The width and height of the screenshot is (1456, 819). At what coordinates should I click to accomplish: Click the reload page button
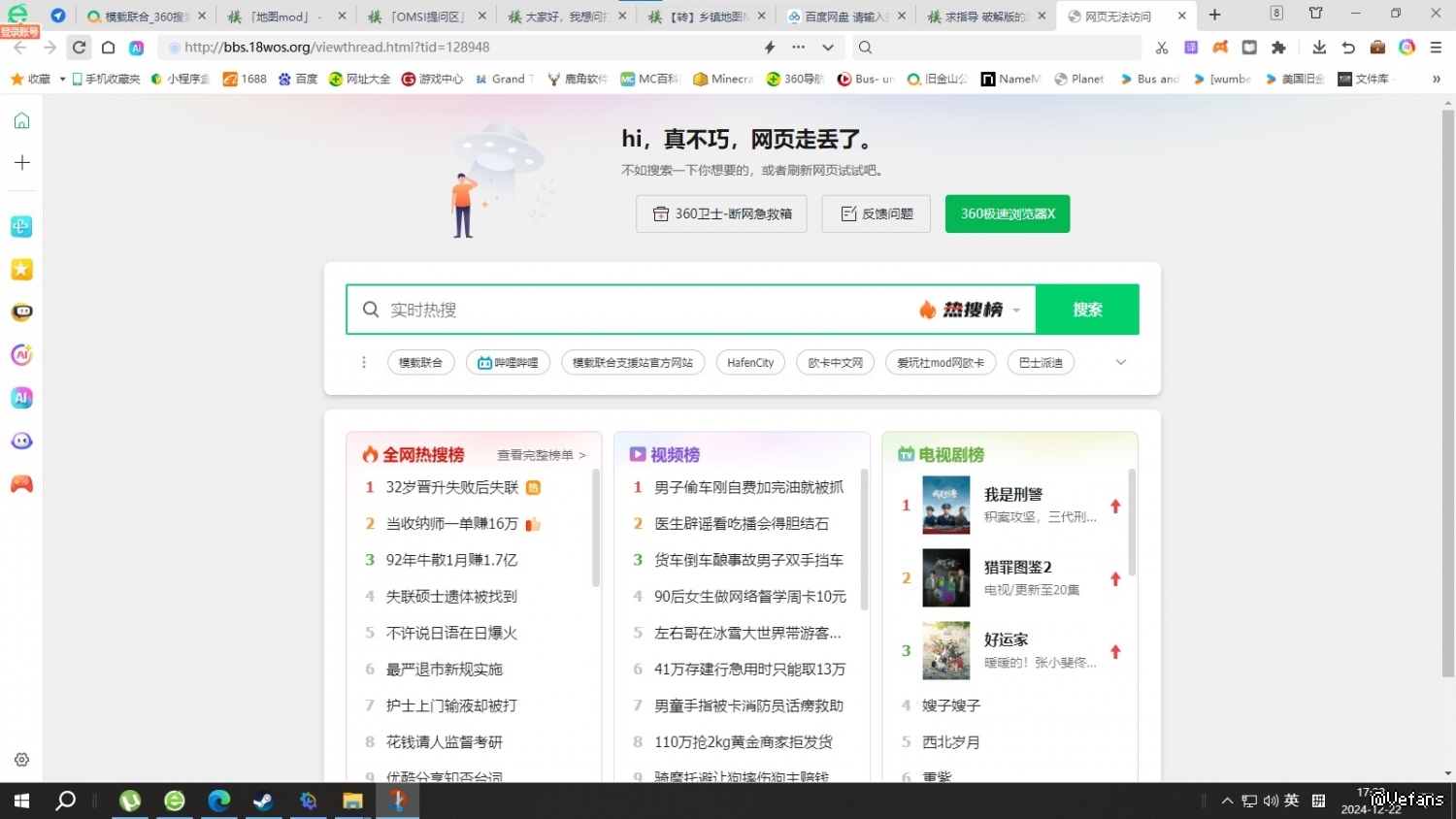coord(80,47)
